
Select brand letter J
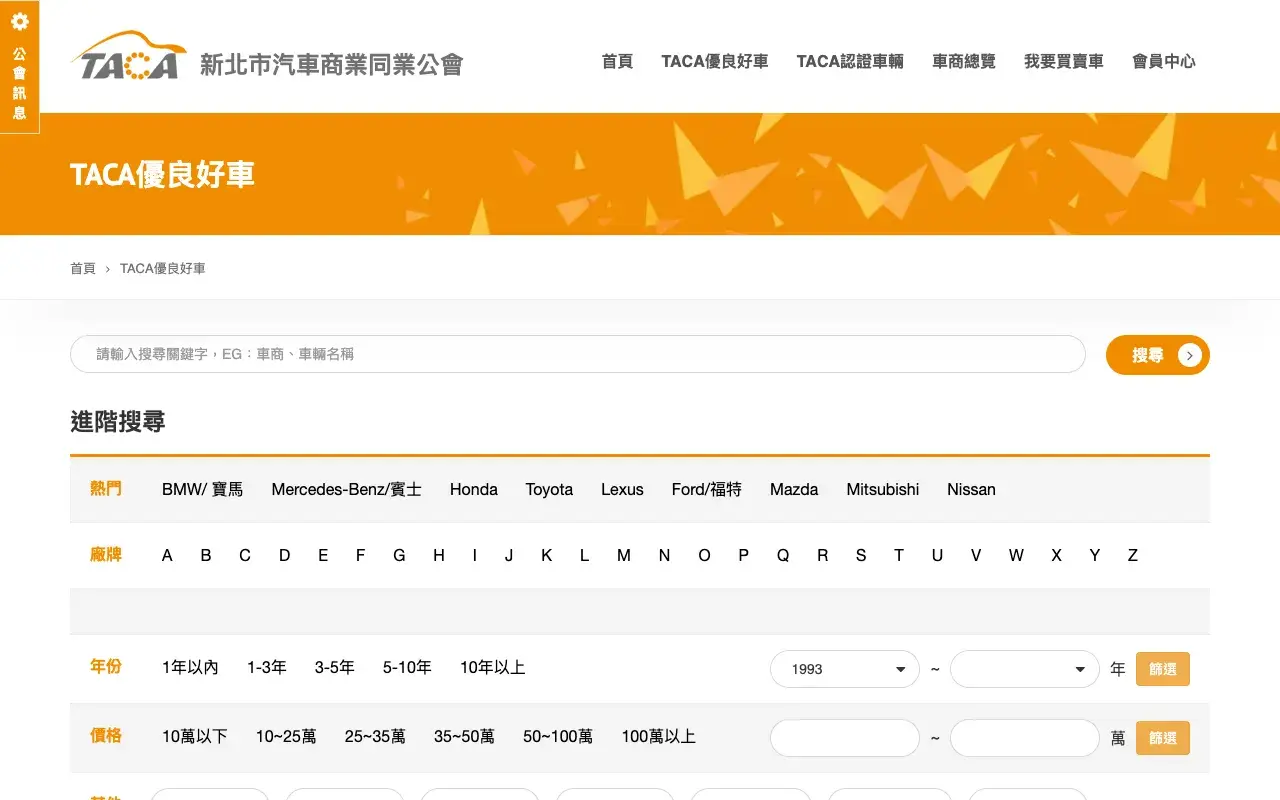[509, 555]
